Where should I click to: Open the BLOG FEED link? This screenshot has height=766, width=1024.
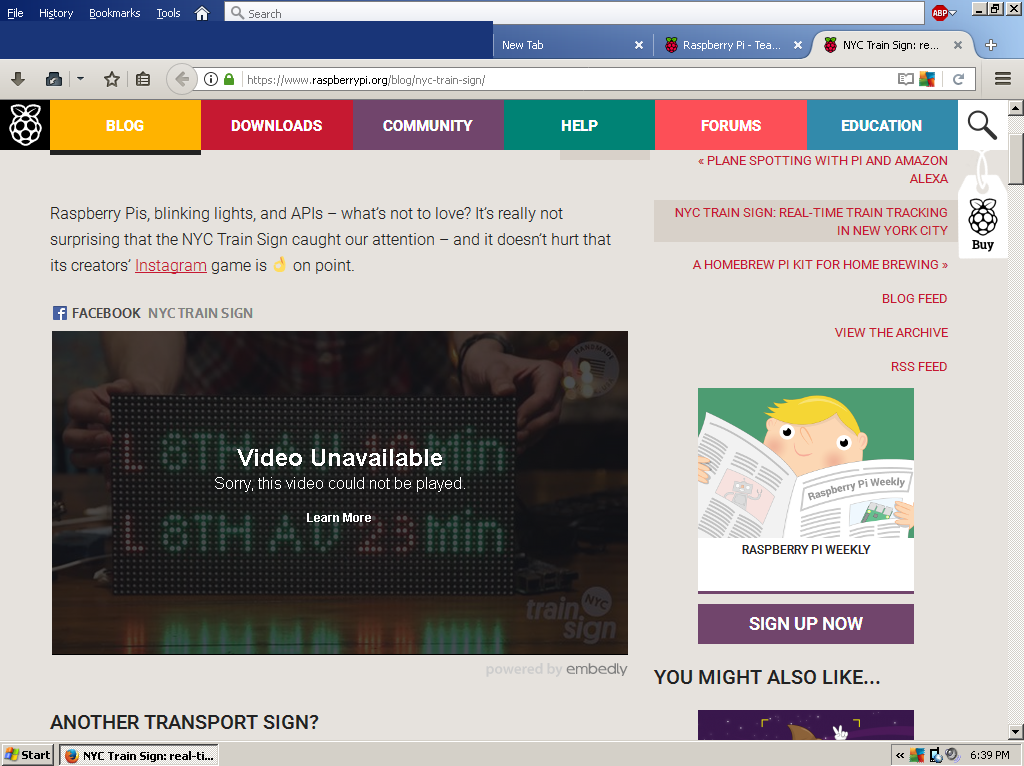pos(914,298)
